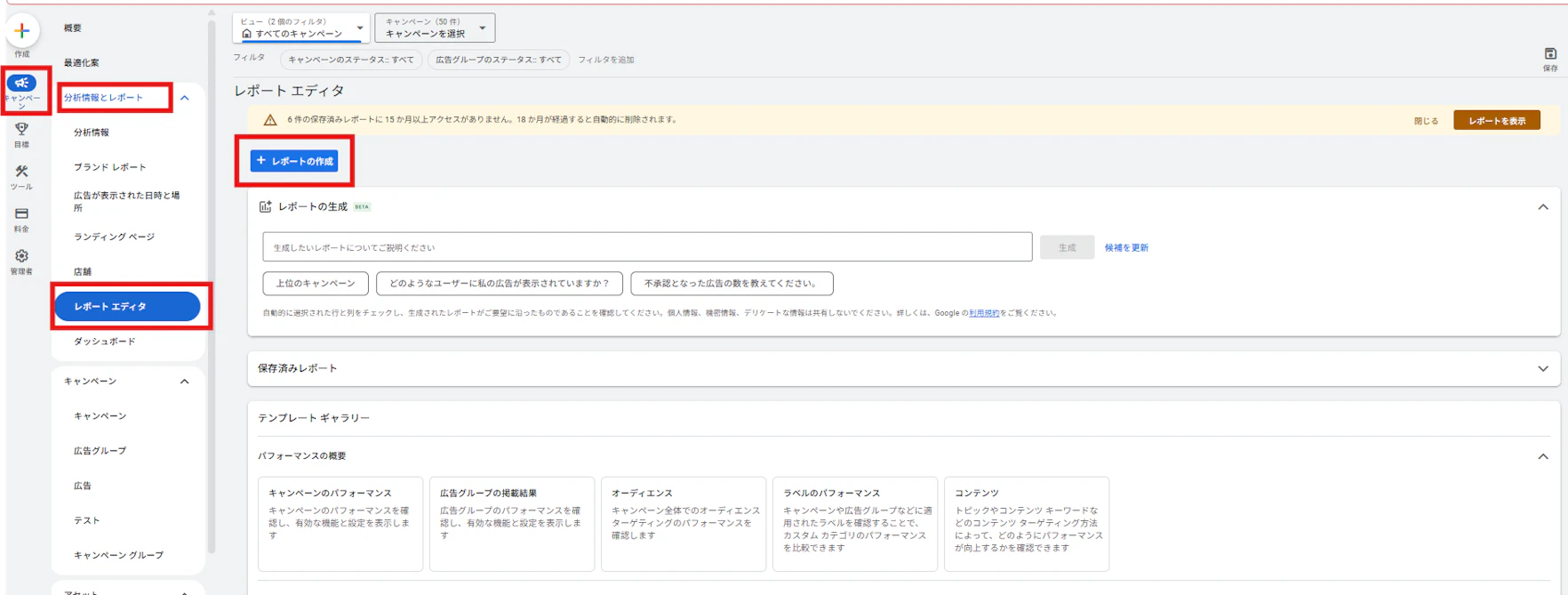
Task: Select 分析情報 menu item
Action: pyautogui.click(x=92, y=133)
